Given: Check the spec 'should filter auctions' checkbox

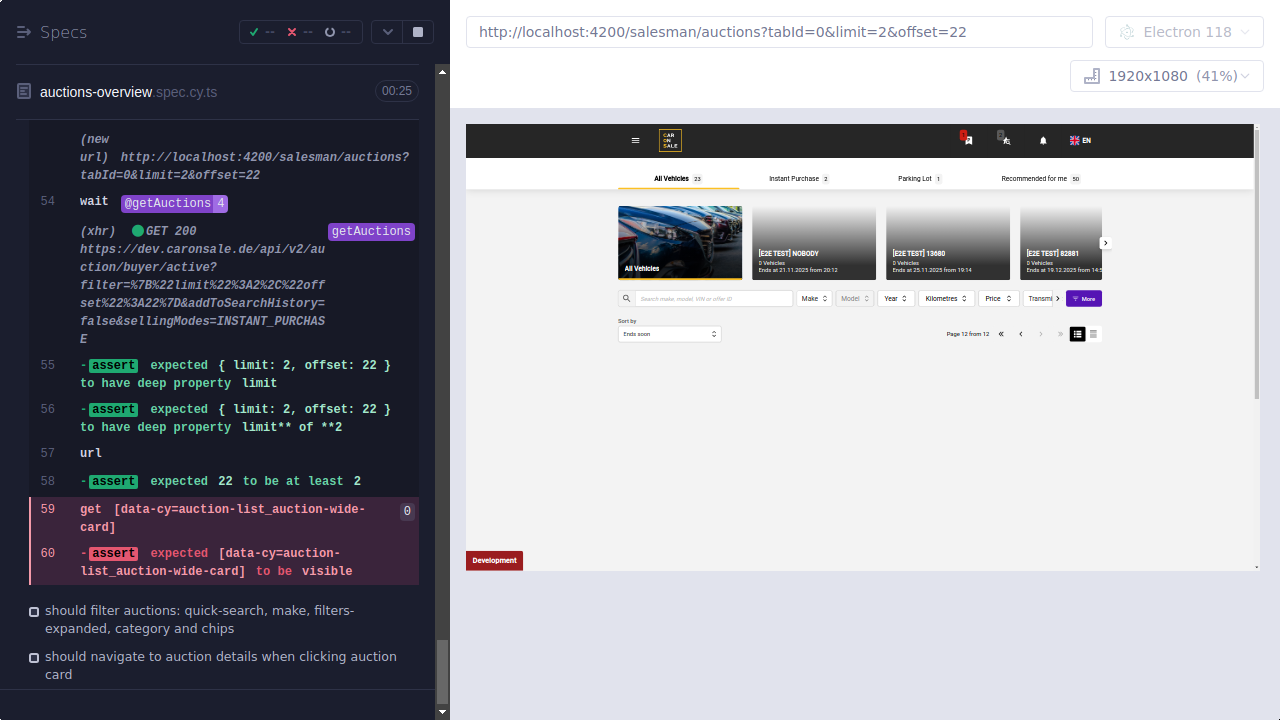Looking at the screenshot, I should pos(34,611).
